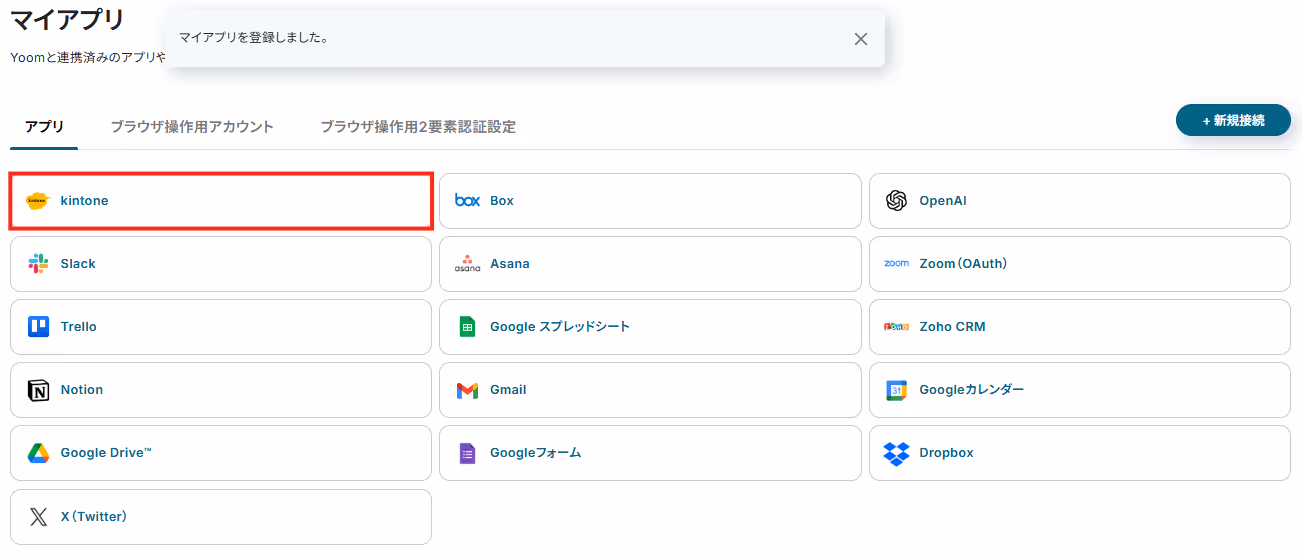Click the Google Forms purple icon
The height and width of the screenshot is (559, 1302).
coord(467,453)
